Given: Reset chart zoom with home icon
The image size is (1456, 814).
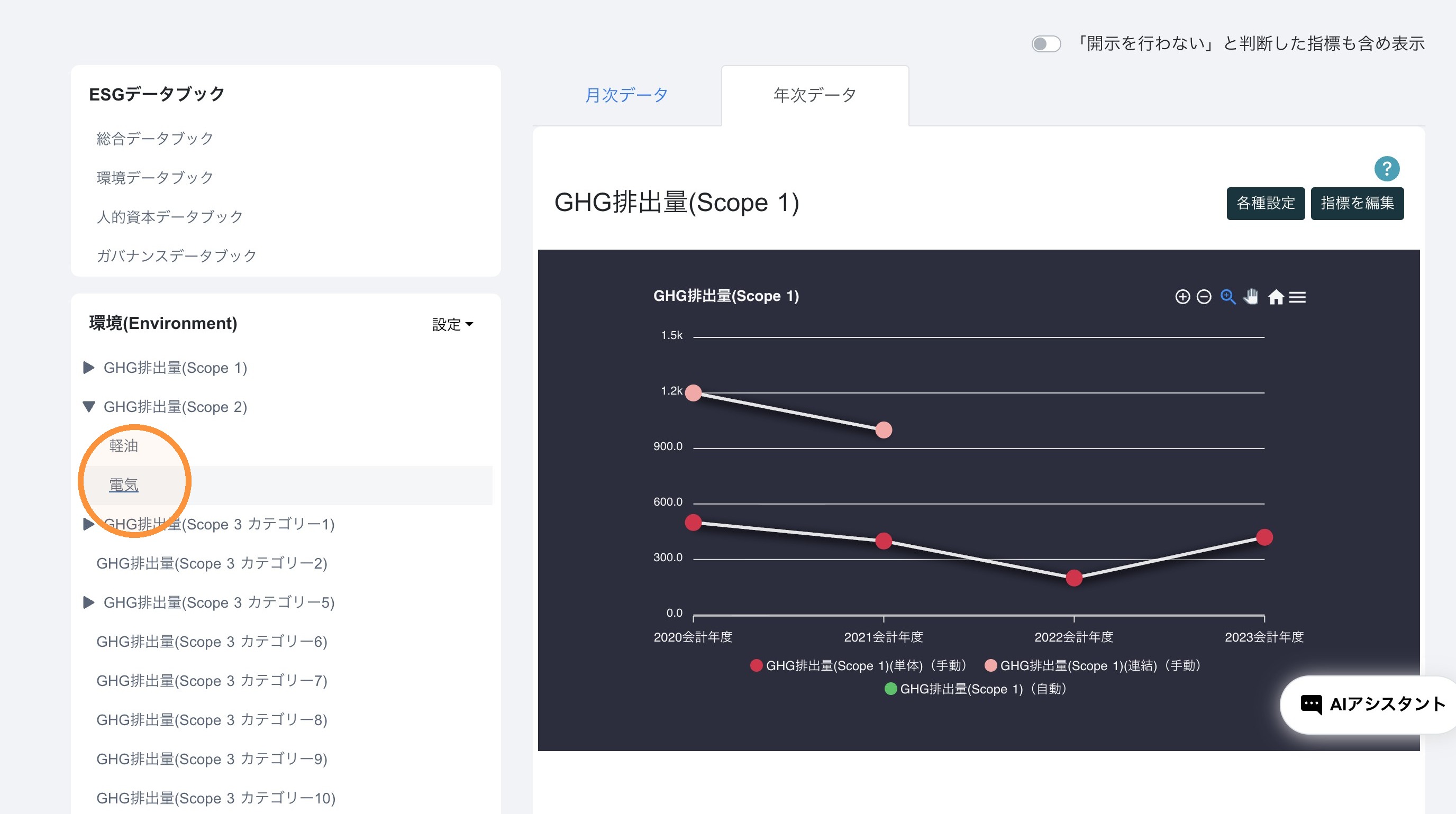Looking at the screenshot, I should coord(1275,297).
